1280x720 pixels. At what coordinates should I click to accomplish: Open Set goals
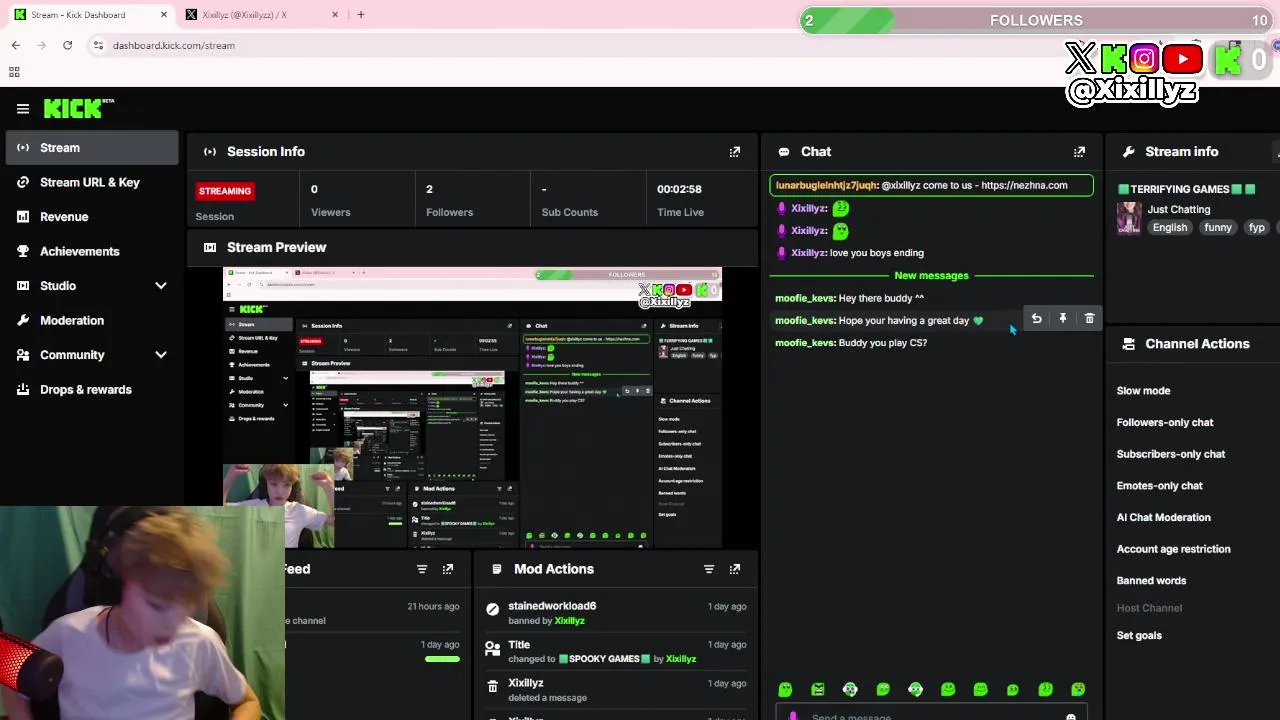(x=1139, y=636)
